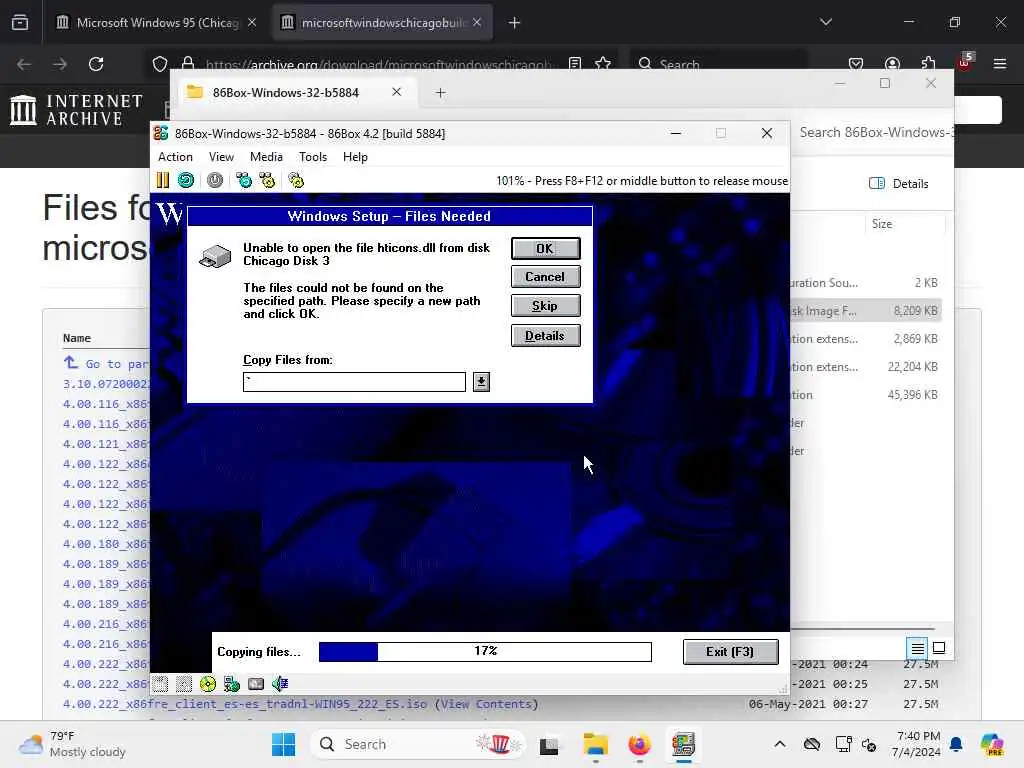This screenshot has height=768, width=1024.
Task: Open File Explorer from taskbar
Action: 596,744
